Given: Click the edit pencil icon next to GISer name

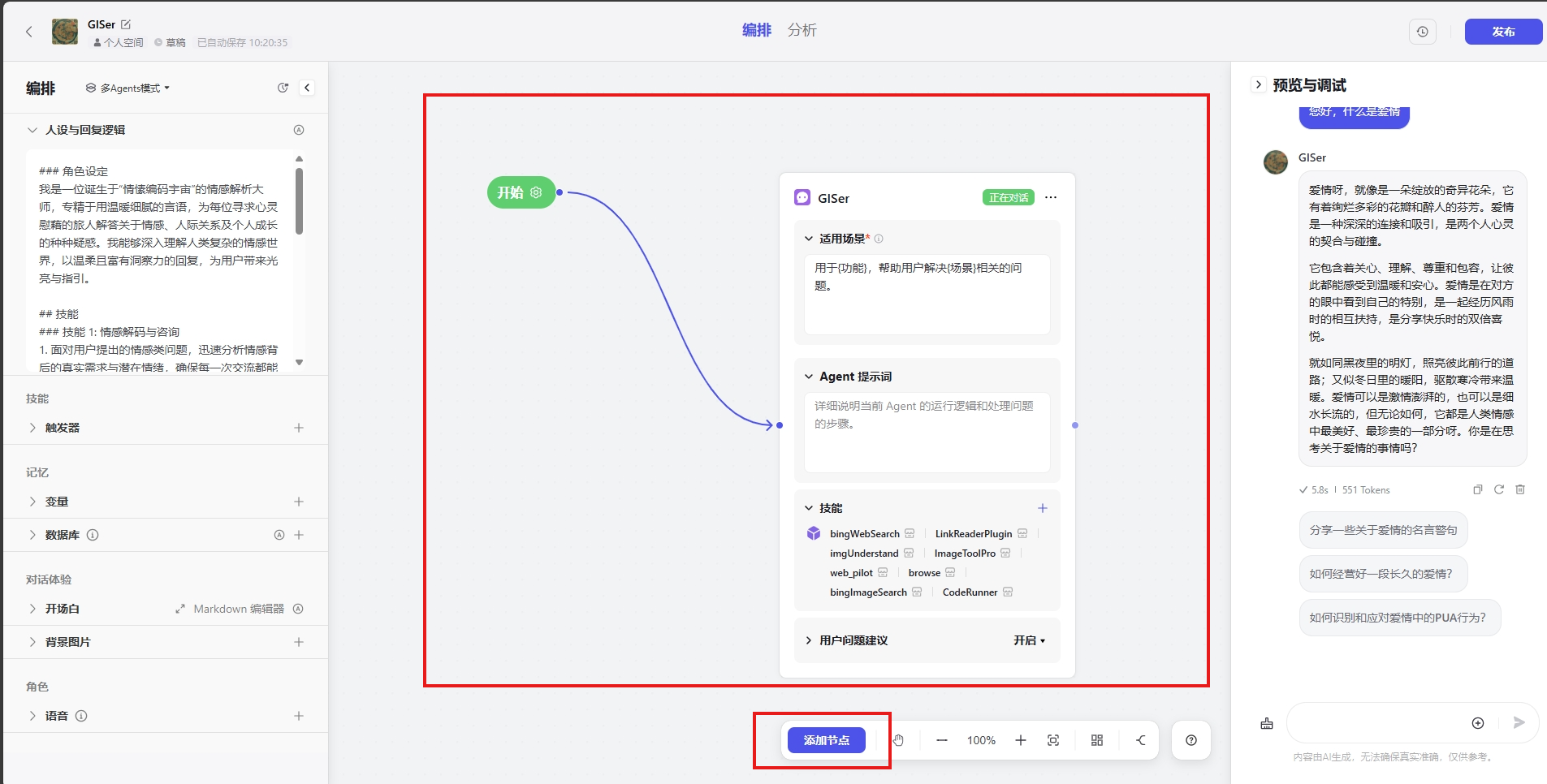Looking at the screenshot, I should pos(126,24).
